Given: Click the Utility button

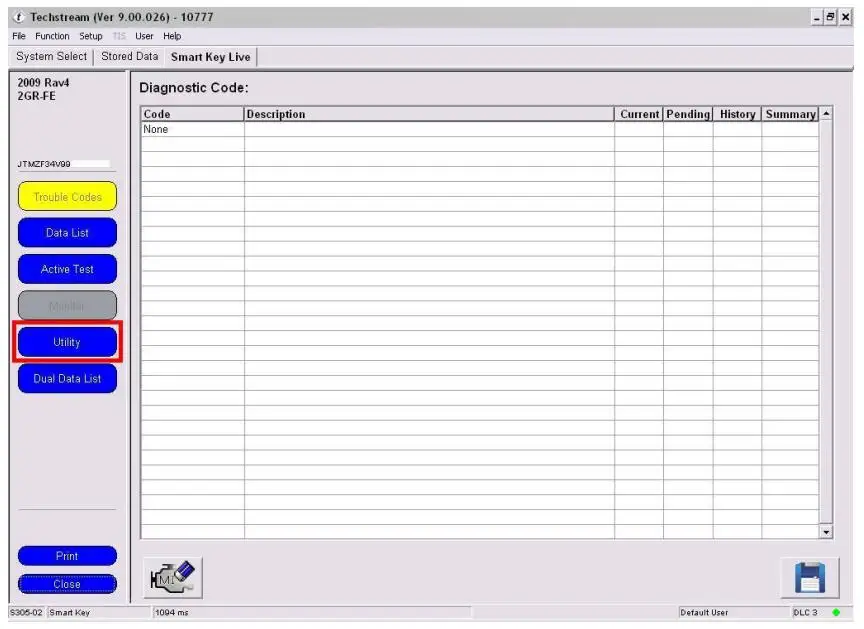Looking at the screenshot, I should click(67, 342).
